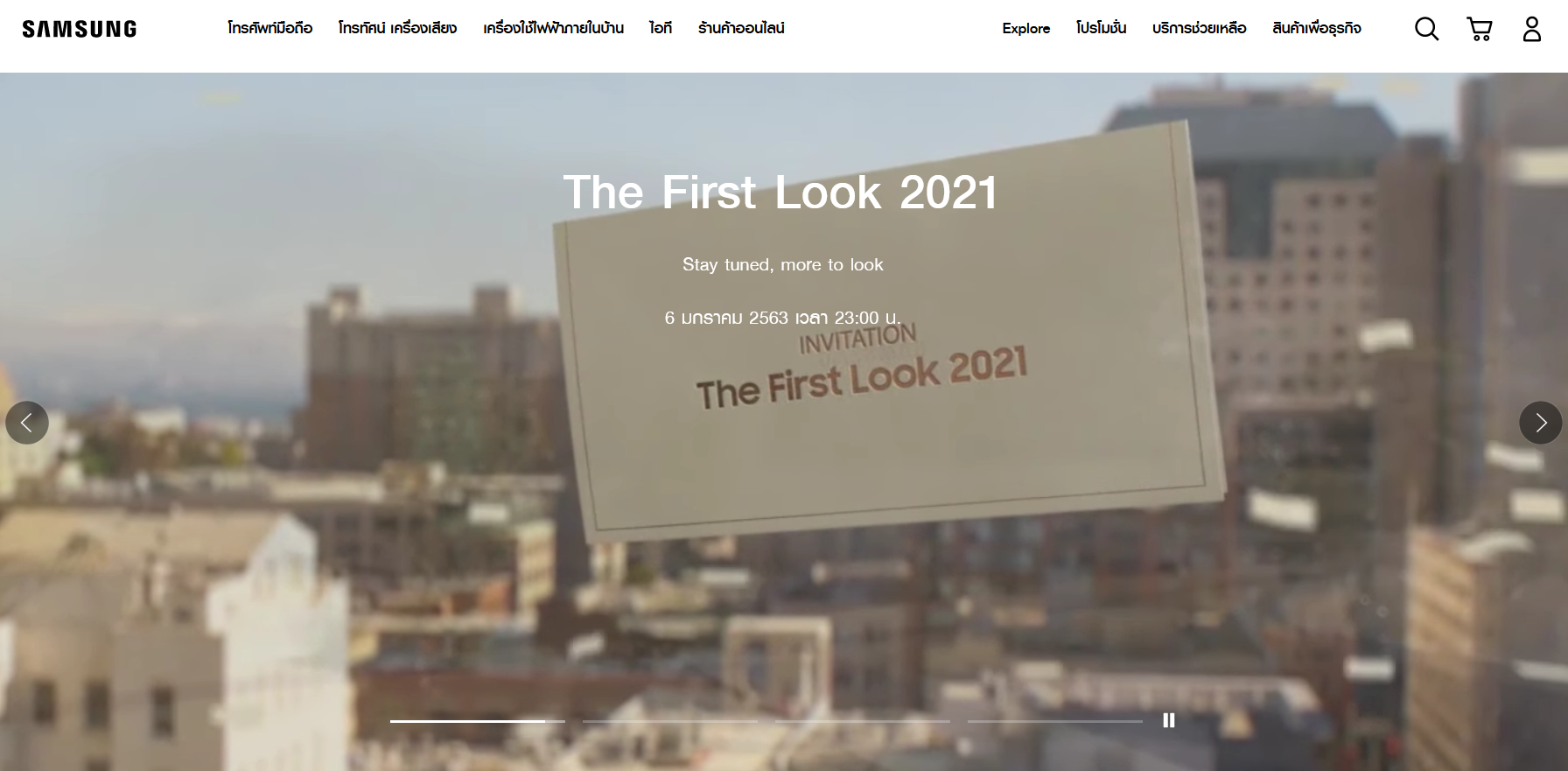Open the shopping cart icon

click(1480, 29)
